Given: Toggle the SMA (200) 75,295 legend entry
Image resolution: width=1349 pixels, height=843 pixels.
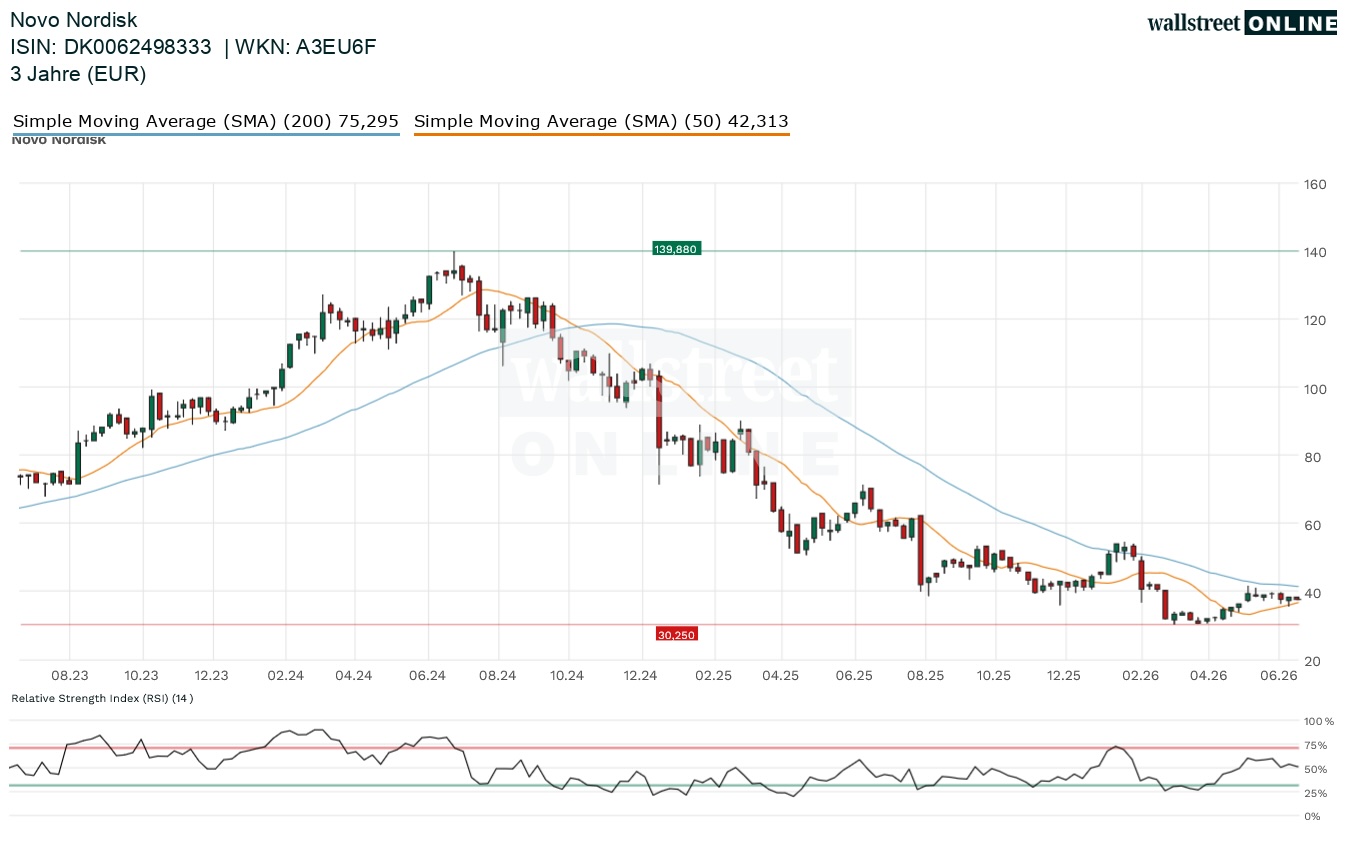Looking at the screenshot, I should pyautogui.click(x=206, y=122).
